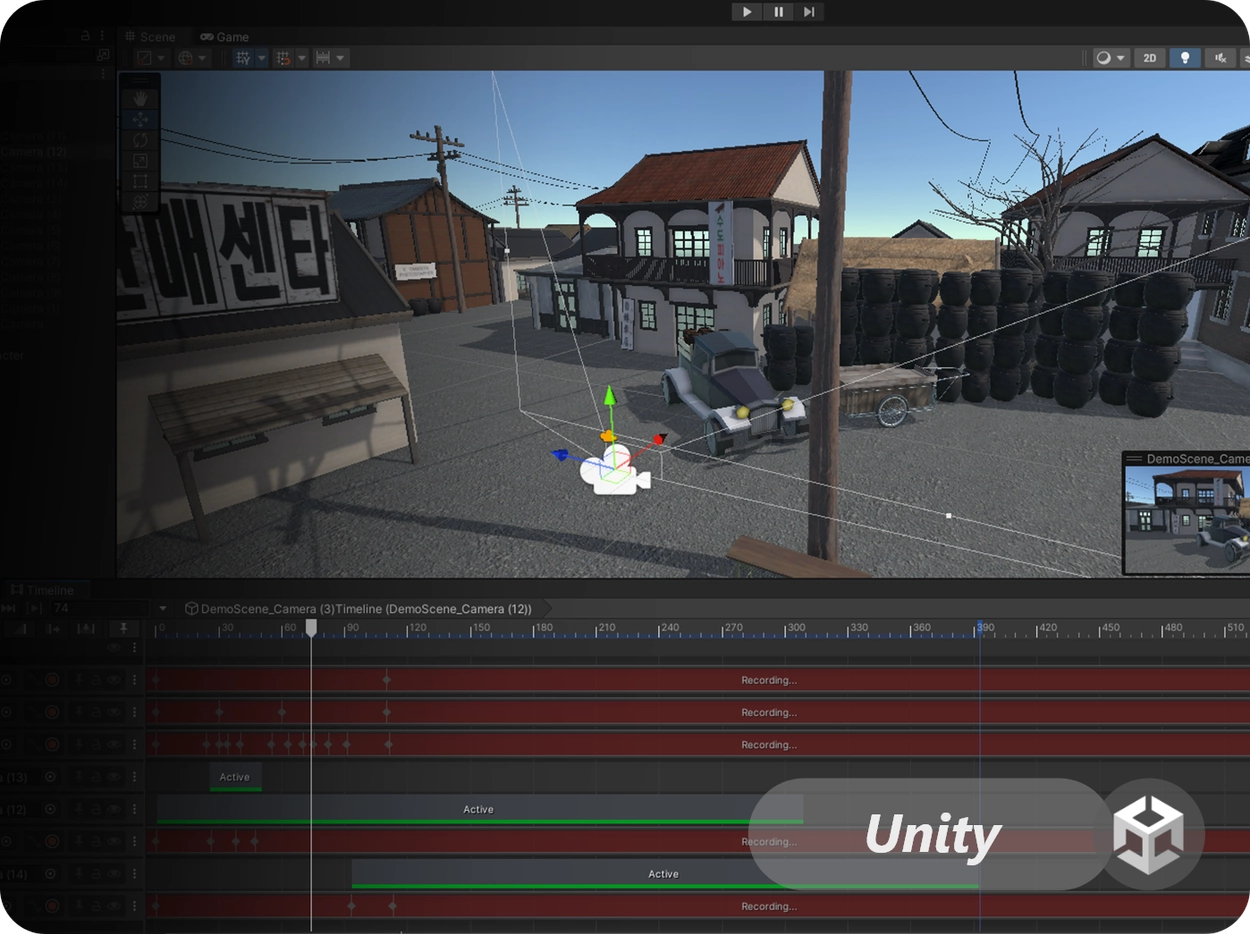Toggle scene audio mute icon

(x=1220, y=58)
